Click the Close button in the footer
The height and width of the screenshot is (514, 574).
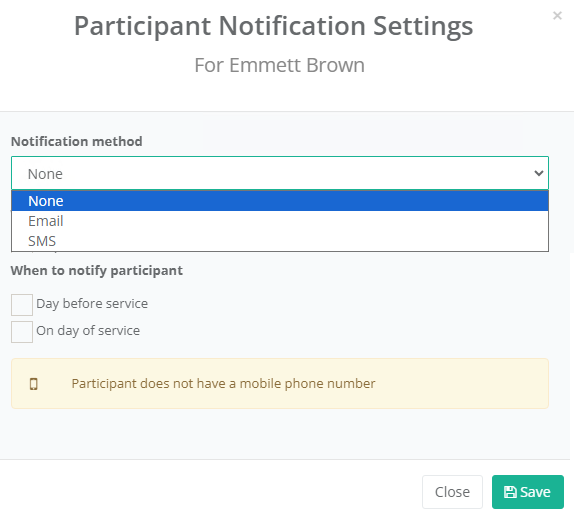452,492
